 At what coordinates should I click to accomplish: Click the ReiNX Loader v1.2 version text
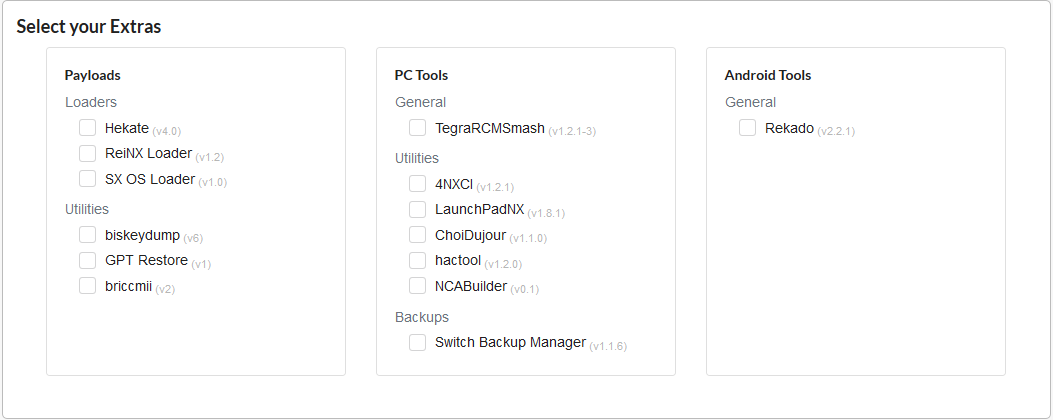pos(210,157)
